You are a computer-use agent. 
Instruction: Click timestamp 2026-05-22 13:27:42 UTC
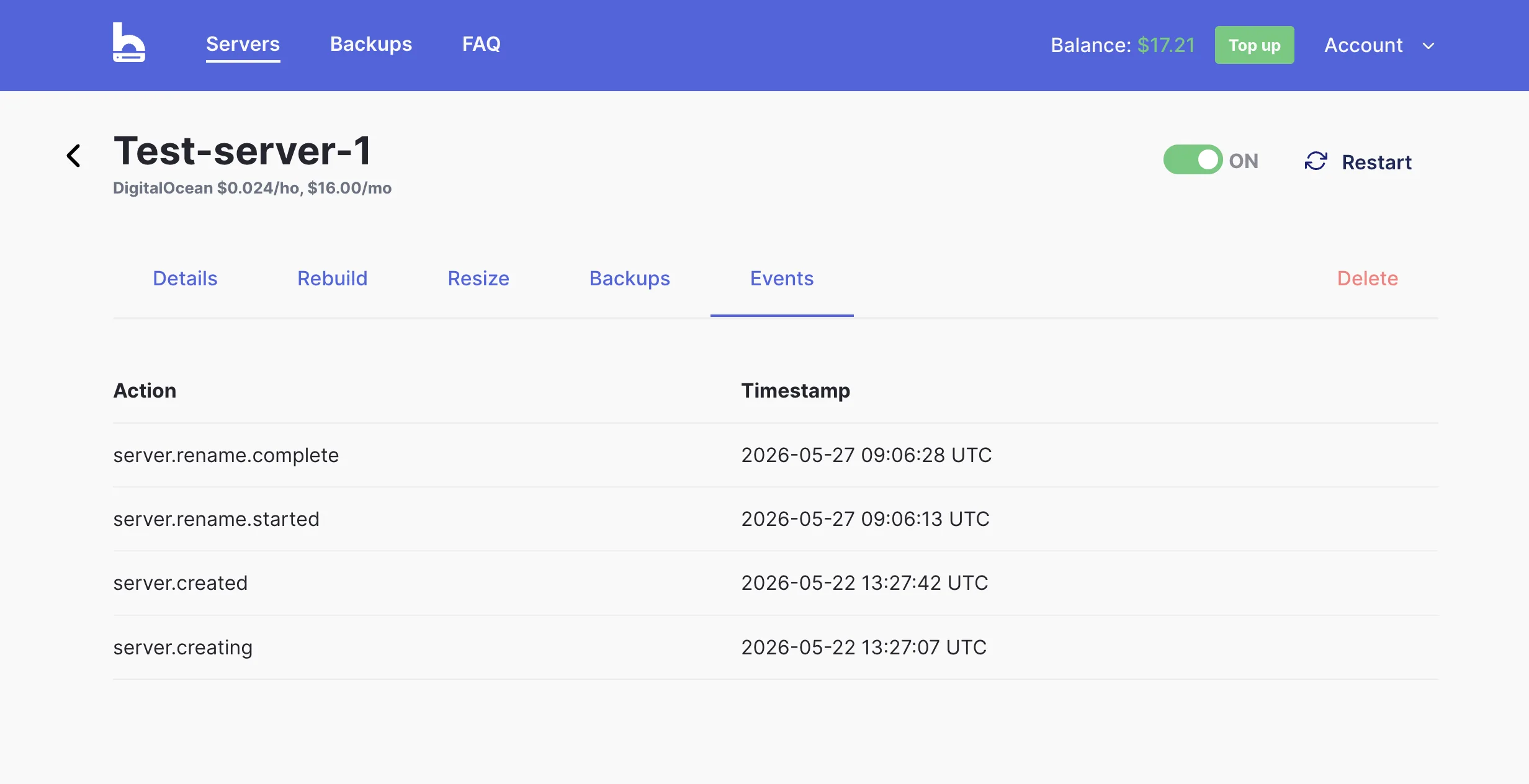tap(864, 583)
